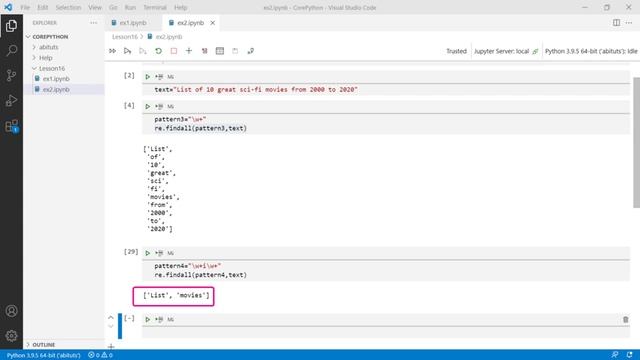Move the selected cell up

(x=111, y=317)
